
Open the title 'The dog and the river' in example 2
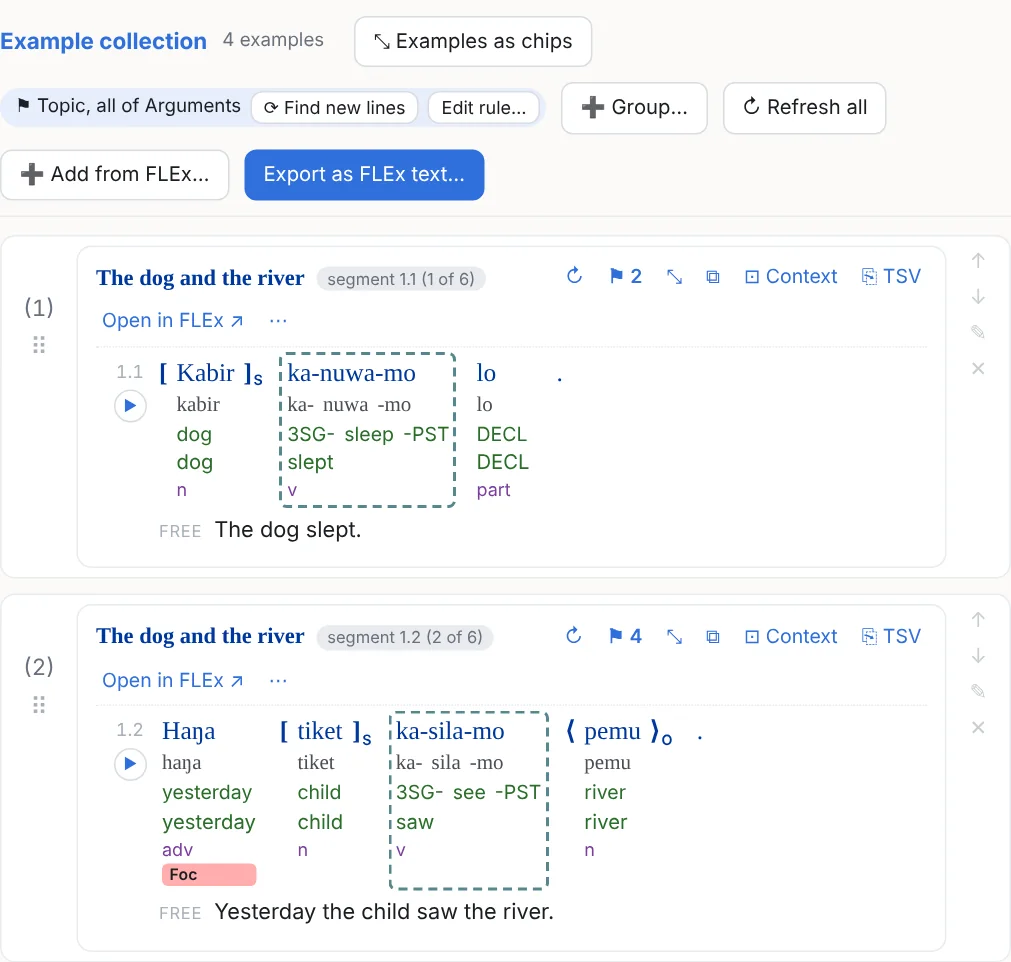click(x=200, y=636)
